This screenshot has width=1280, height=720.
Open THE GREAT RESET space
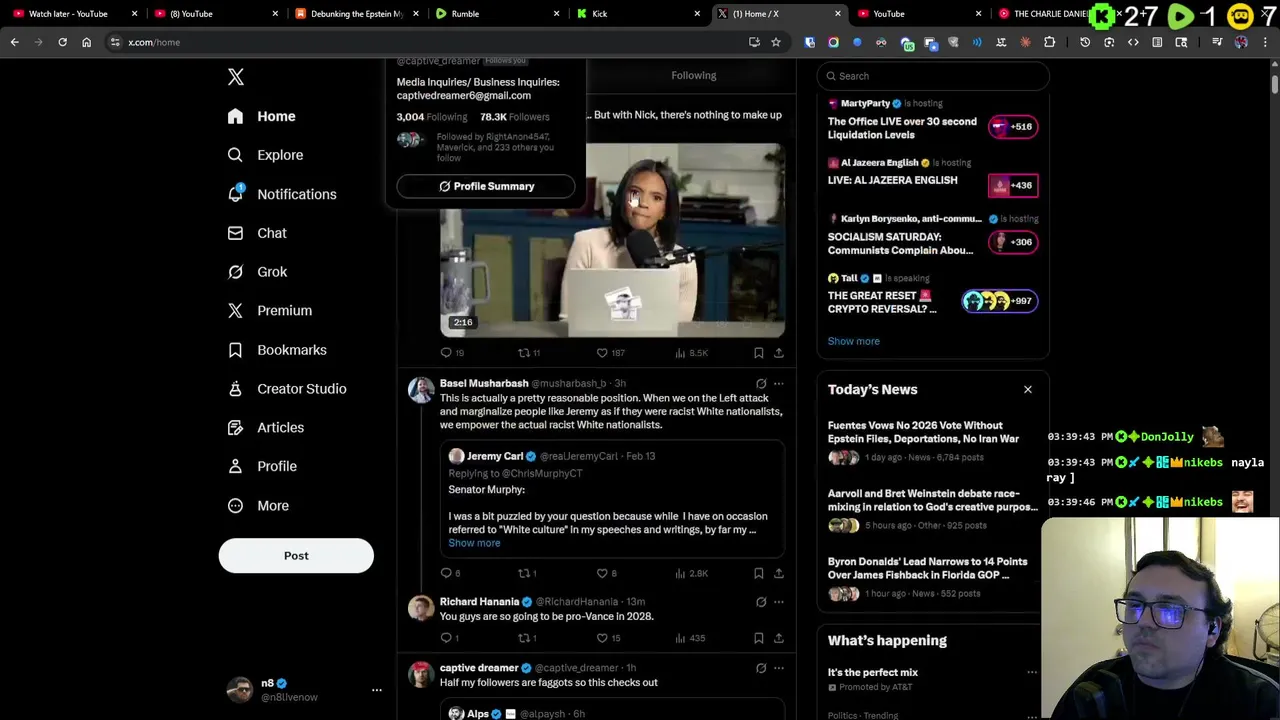tap(882, 302)
